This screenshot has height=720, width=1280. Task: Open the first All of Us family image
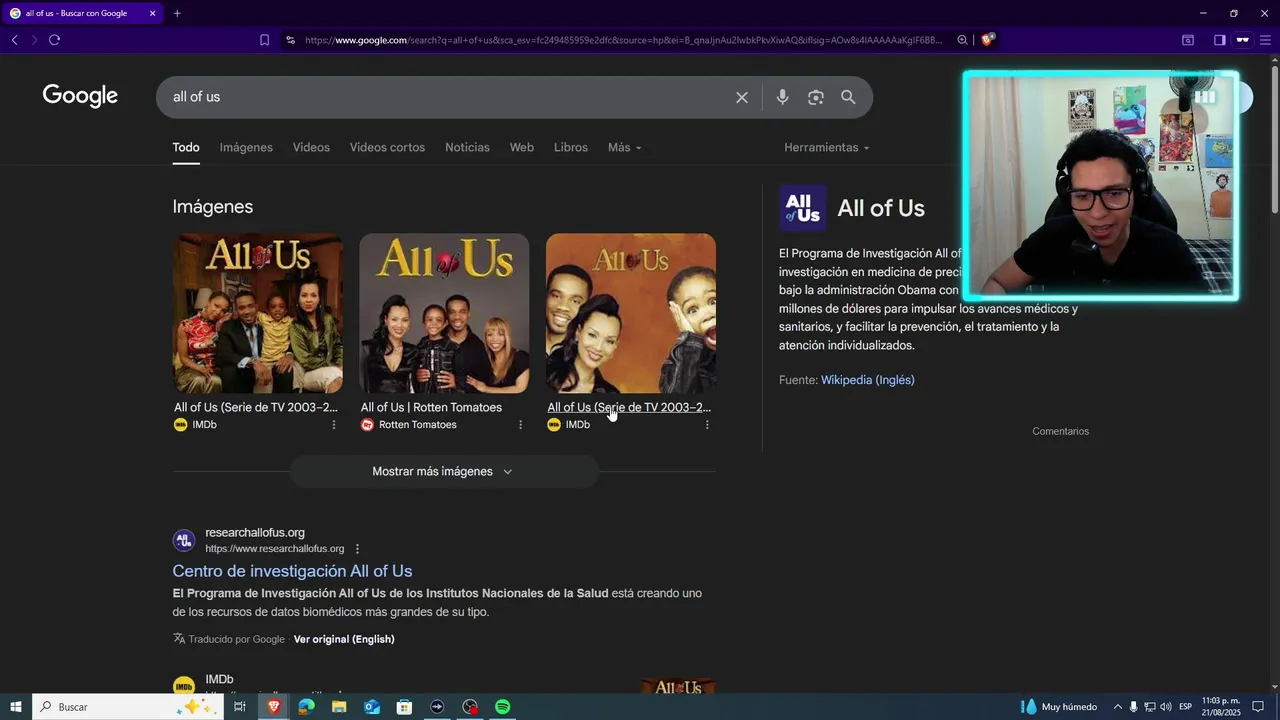click(x=258, y=314)
